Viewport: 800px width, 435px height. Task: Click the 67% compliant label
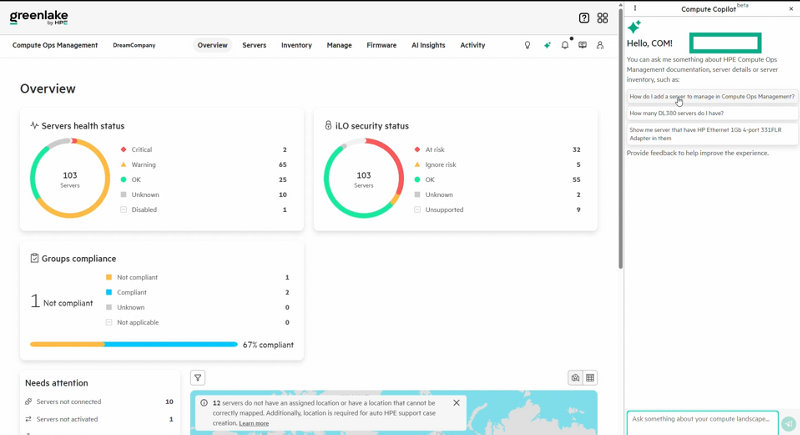pos(268,345)
